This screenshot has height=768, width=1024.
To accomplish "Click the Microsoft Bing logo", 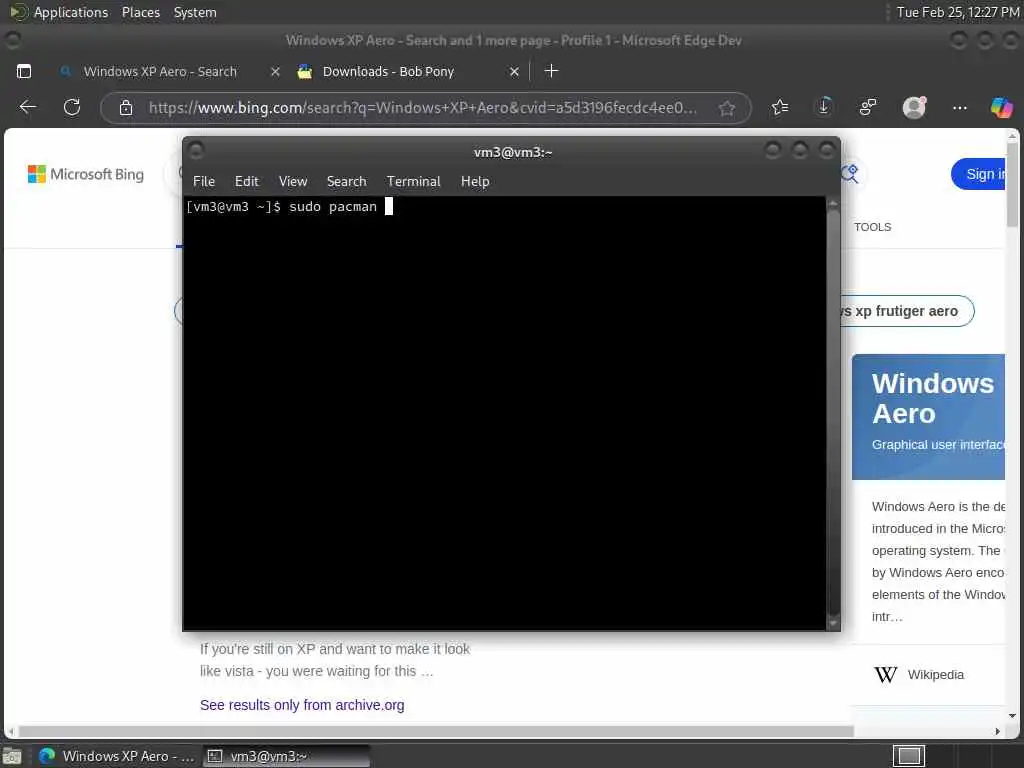I will coord(86,174).
